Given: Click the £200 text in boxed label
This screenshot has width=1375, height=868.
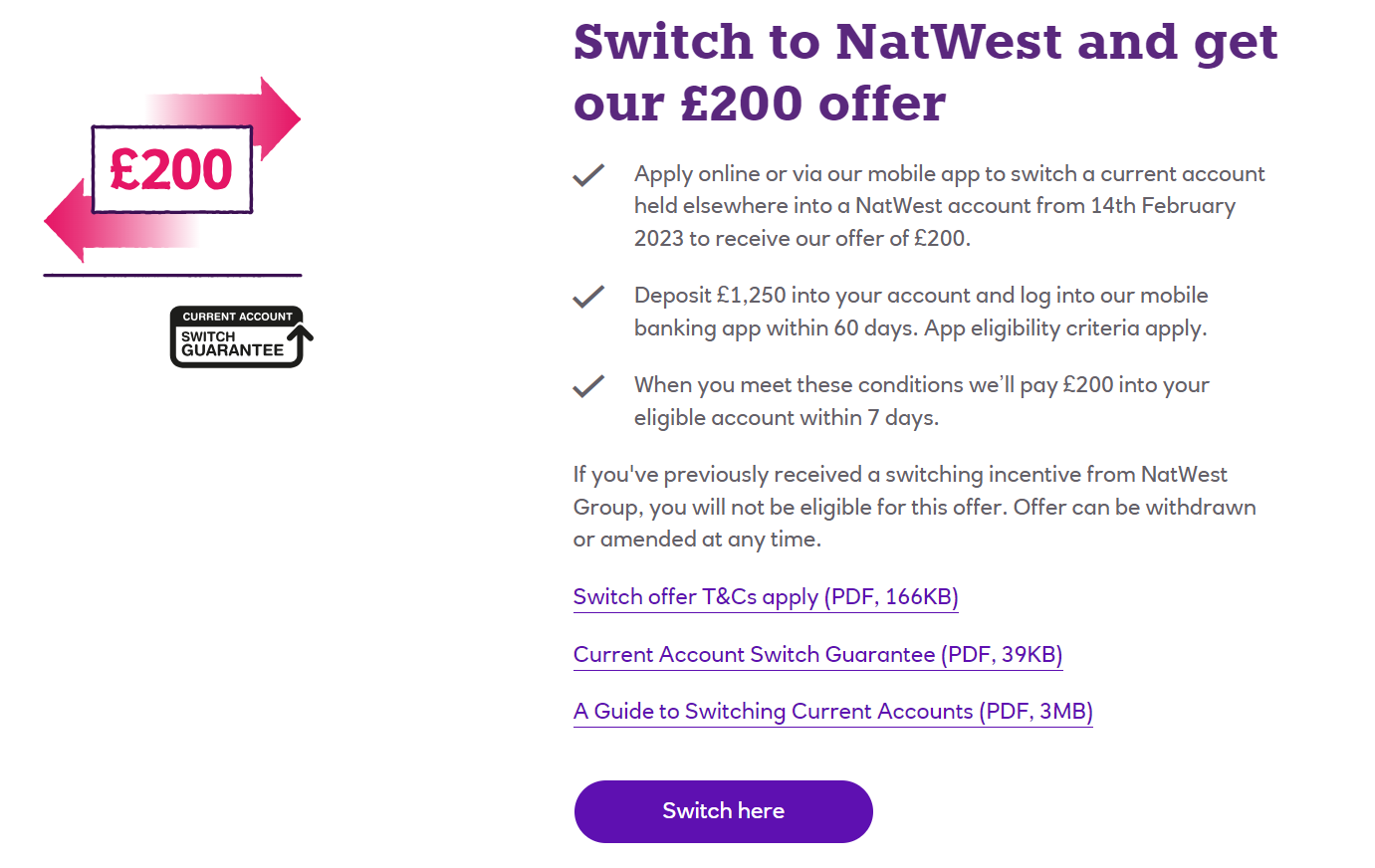Looking at the screenshot, I should tap(171, 169).
